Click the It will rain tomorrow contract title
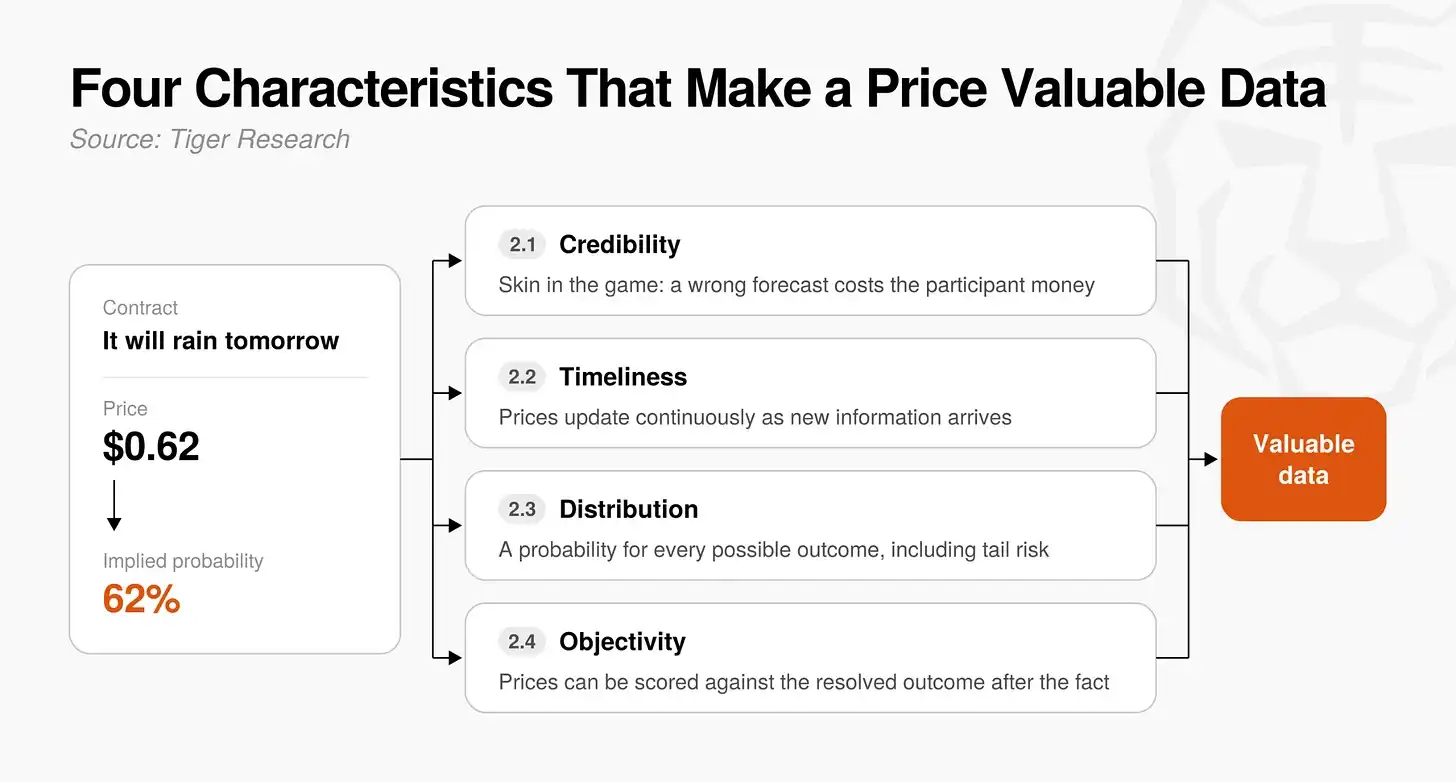 tap(221, 341)
